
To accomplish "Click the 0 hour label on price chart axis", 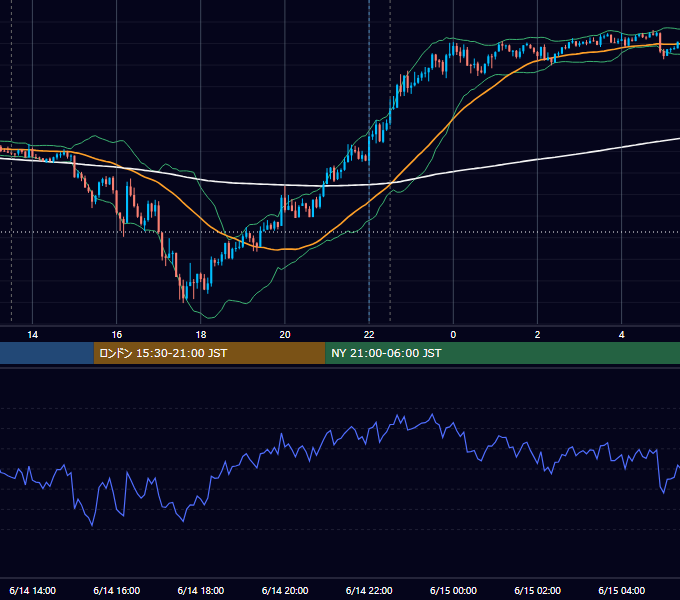I will [x=453, y=335].
